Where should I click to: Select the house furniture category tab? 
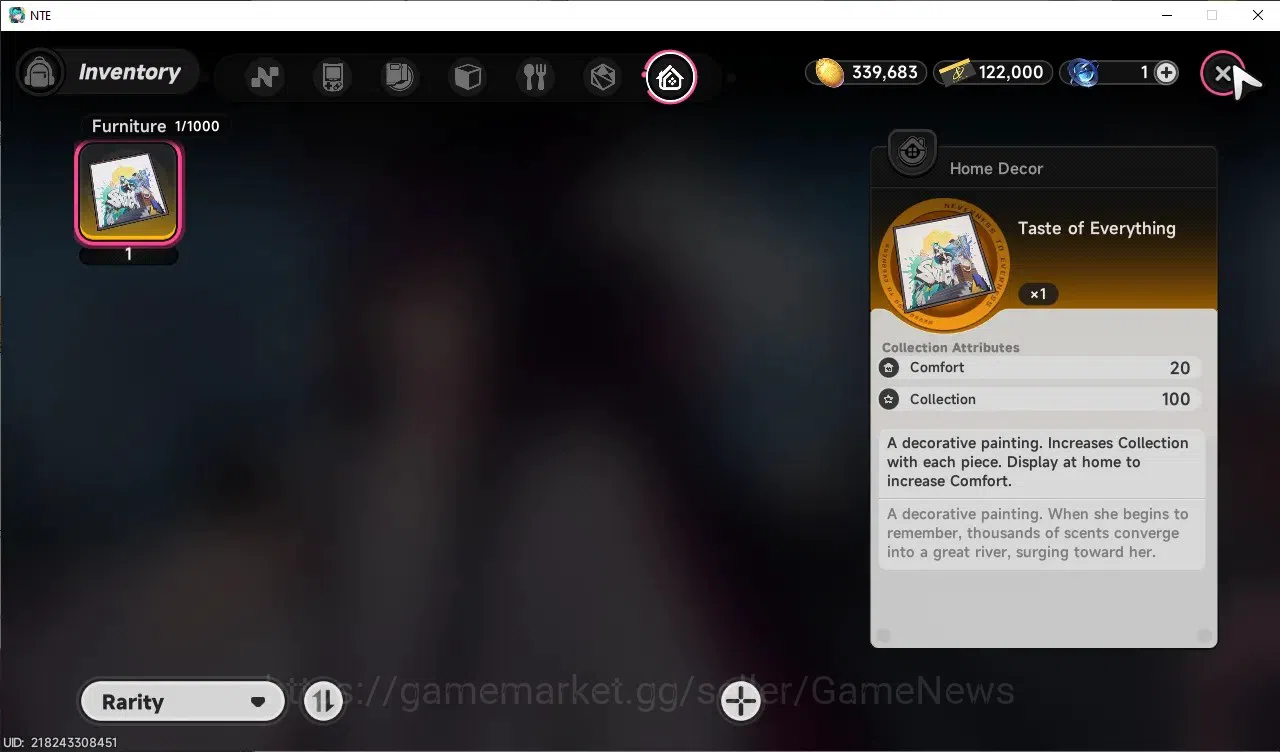[670, 77]
